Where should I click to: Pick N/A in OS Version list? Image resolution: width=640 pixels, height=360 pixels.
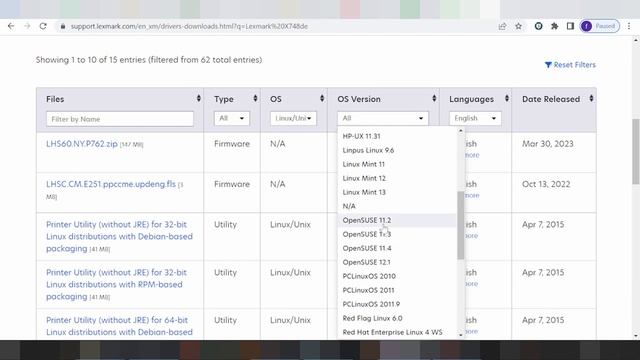click(x=397, y=206)
